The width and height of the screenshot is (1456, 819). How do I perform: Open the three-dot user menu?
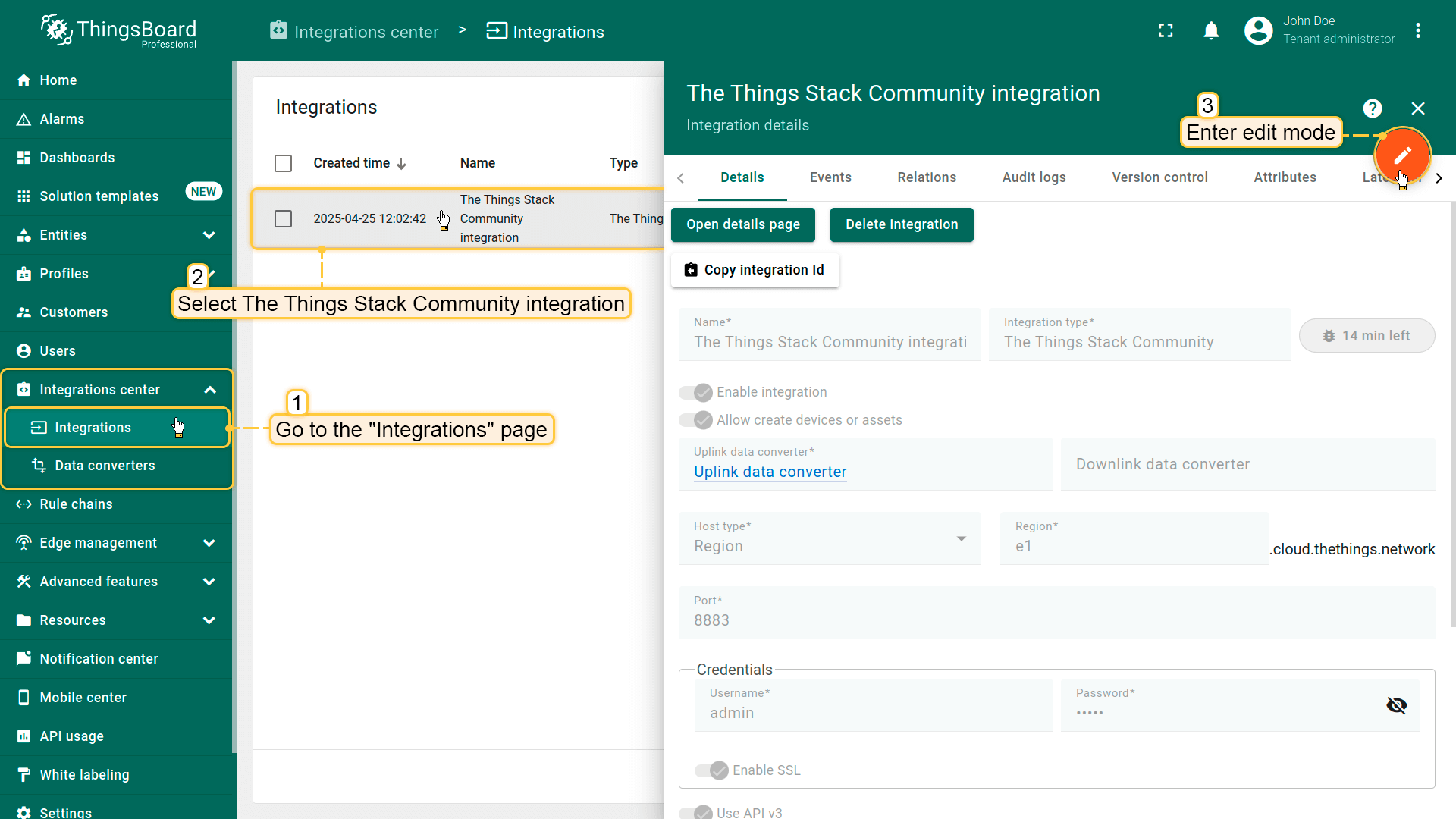1417,30
